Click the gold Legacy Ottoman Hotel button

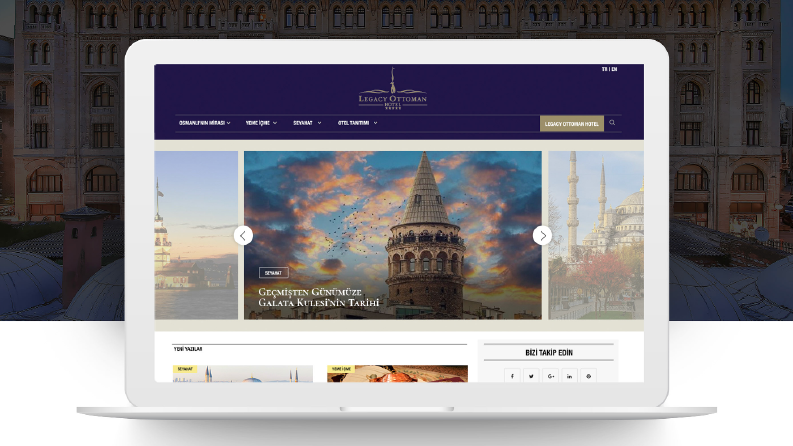click(x=572, y=123)
